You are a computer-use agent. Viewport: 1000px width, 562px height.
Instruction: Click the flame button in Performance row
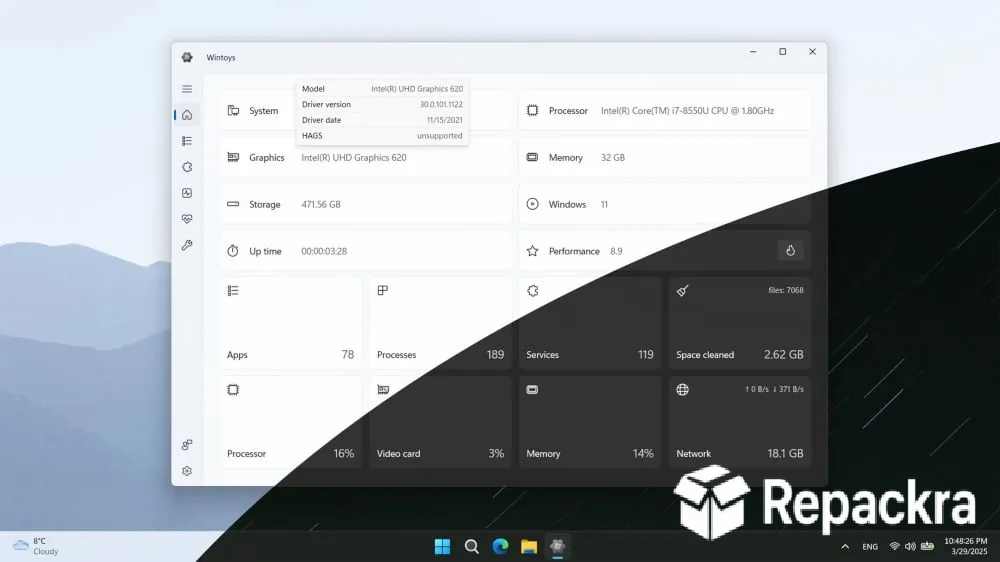790,251
